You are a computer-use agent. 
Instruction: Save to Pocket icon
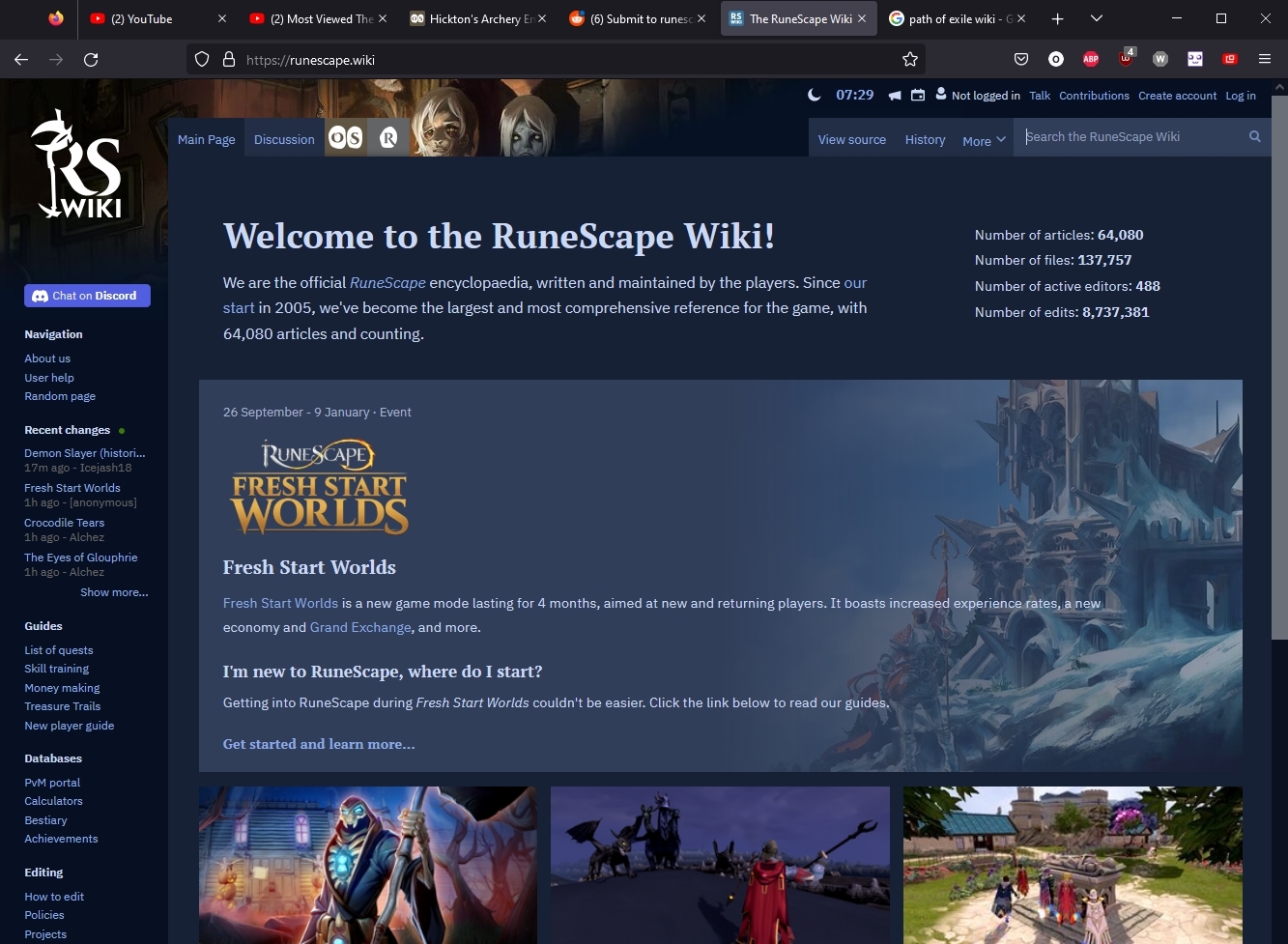(x=1021, y=59)
